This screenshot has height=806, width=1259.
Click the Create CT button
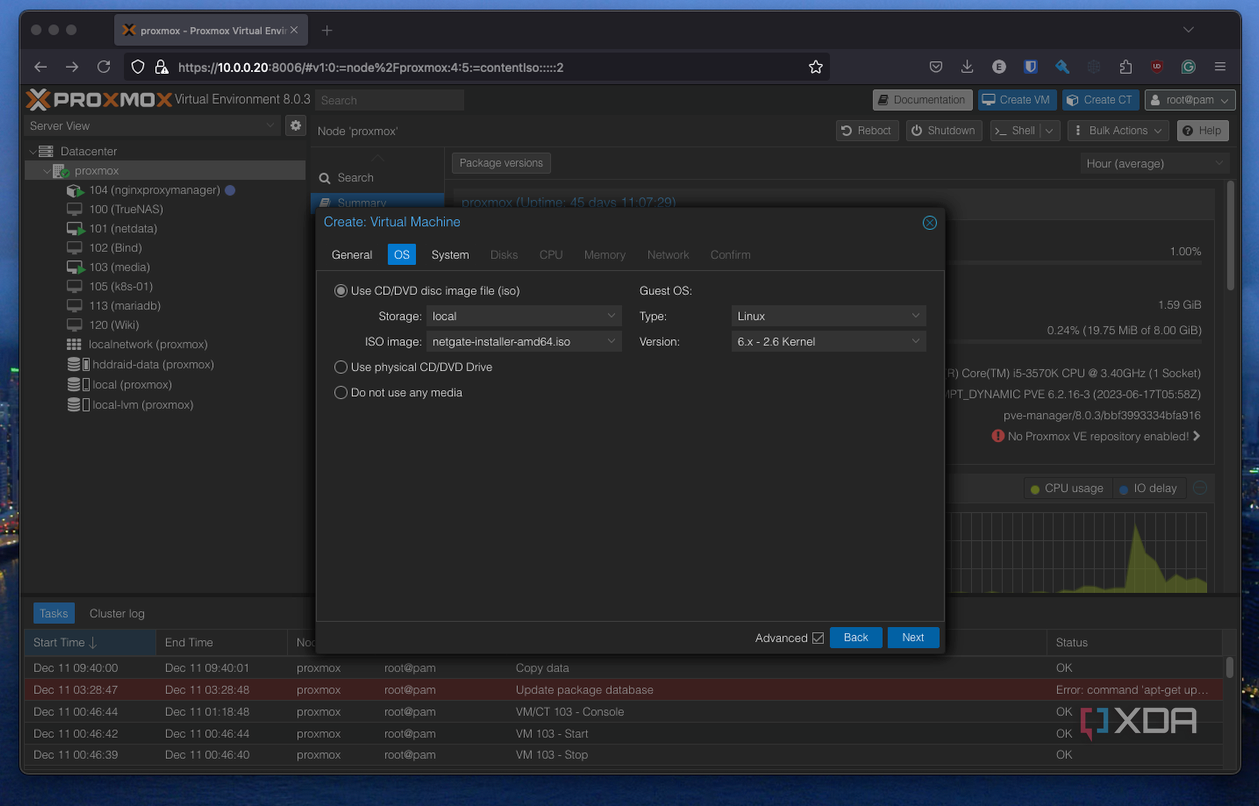tap(1100, 100)
